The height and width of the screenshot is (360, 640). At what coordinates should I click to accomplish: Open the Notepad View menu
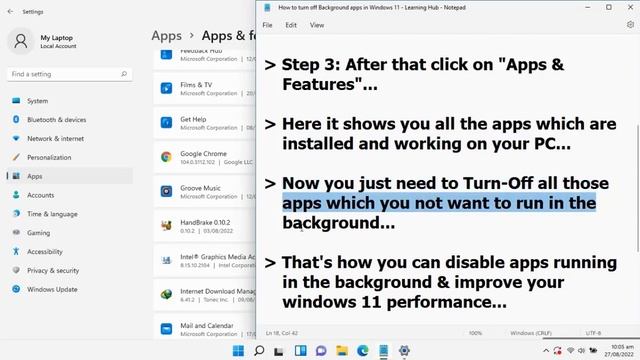317,25
